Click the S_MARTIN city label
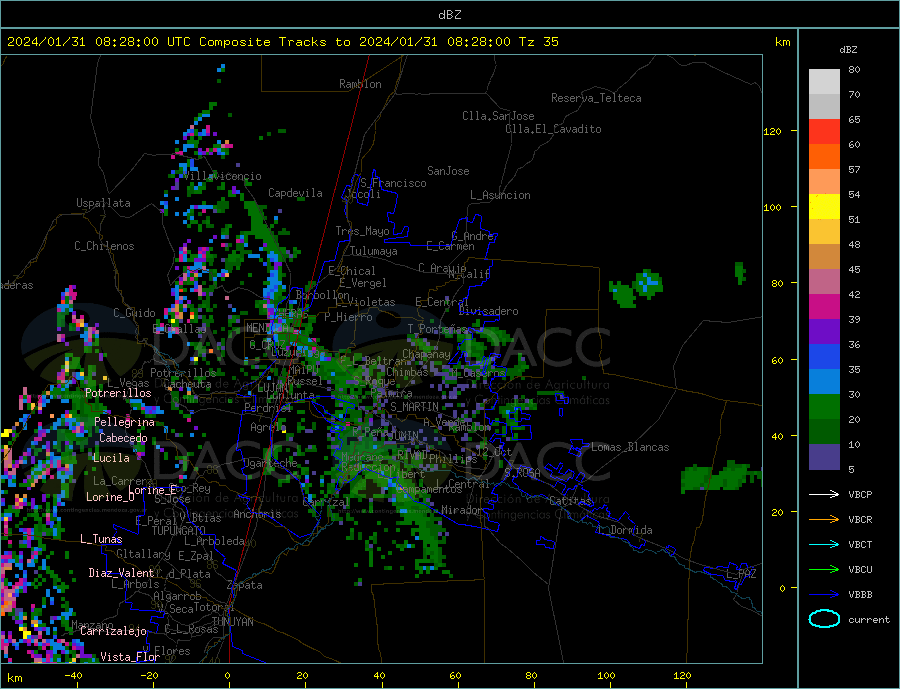 (x=414, y=407)
